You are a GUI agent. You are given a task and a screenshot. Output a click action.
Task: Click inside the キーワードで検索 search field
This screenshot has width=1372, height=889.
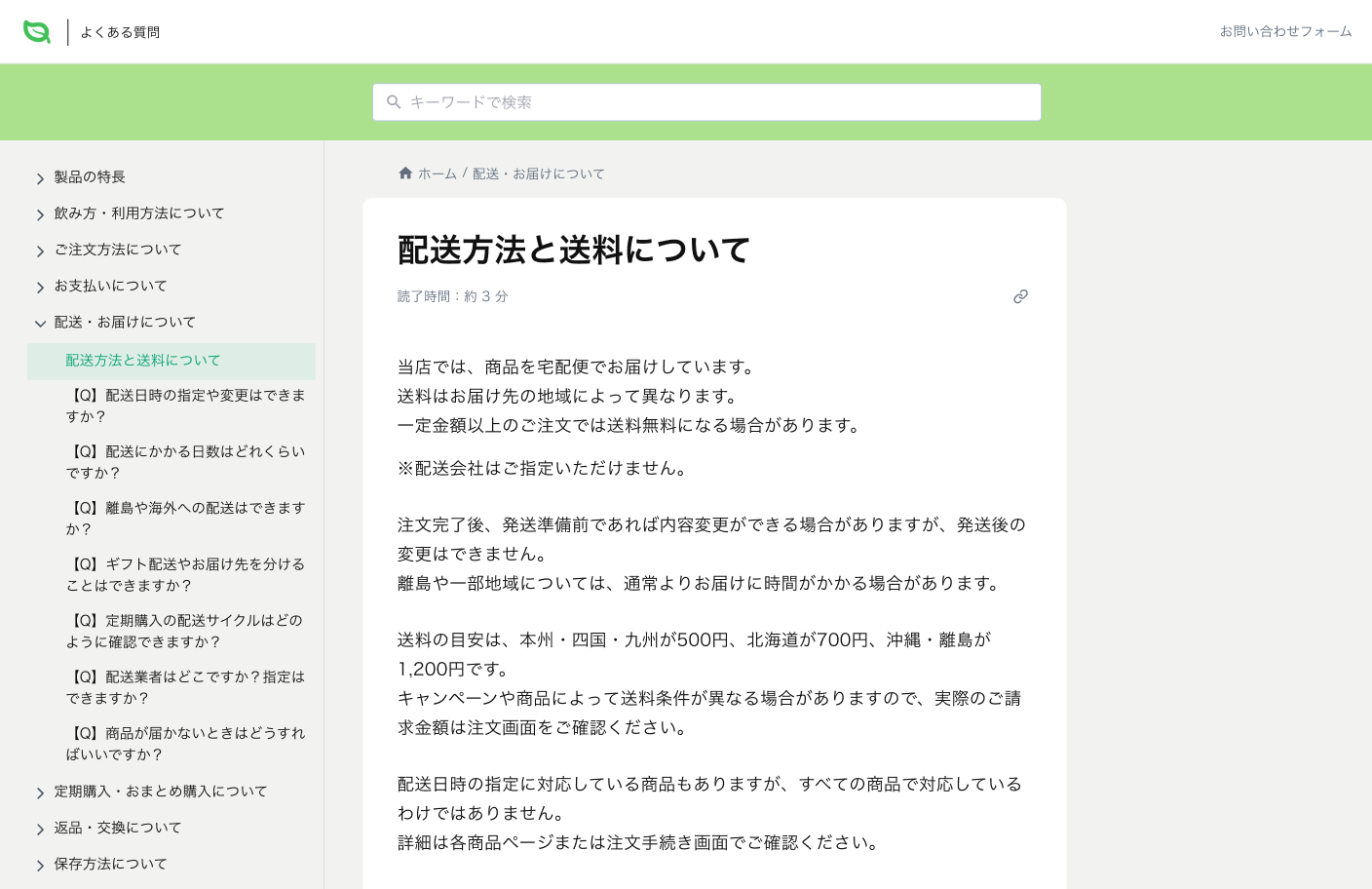706,101
